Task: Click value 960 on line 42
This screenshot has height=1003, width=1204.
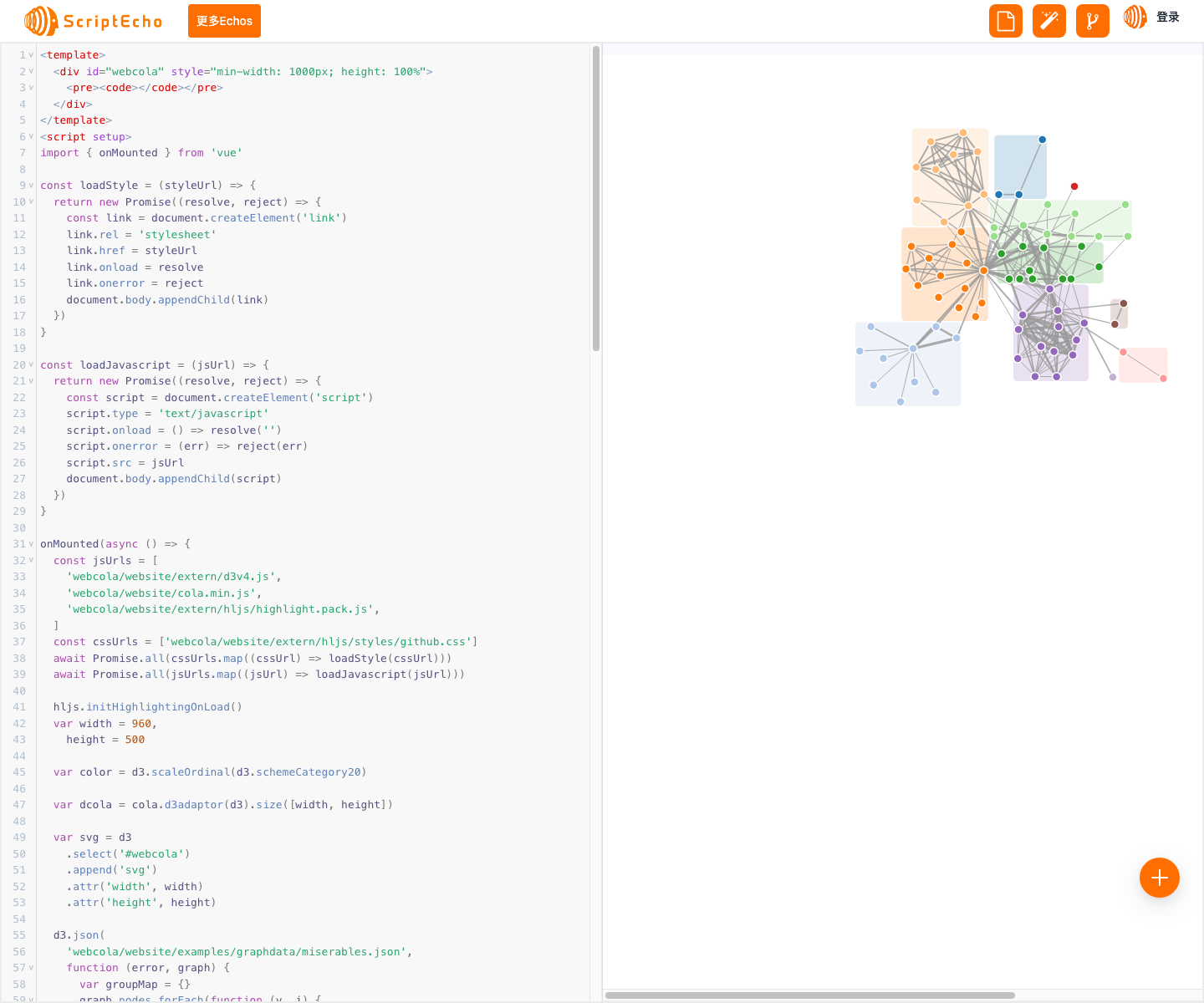Action: pos(141,724)
